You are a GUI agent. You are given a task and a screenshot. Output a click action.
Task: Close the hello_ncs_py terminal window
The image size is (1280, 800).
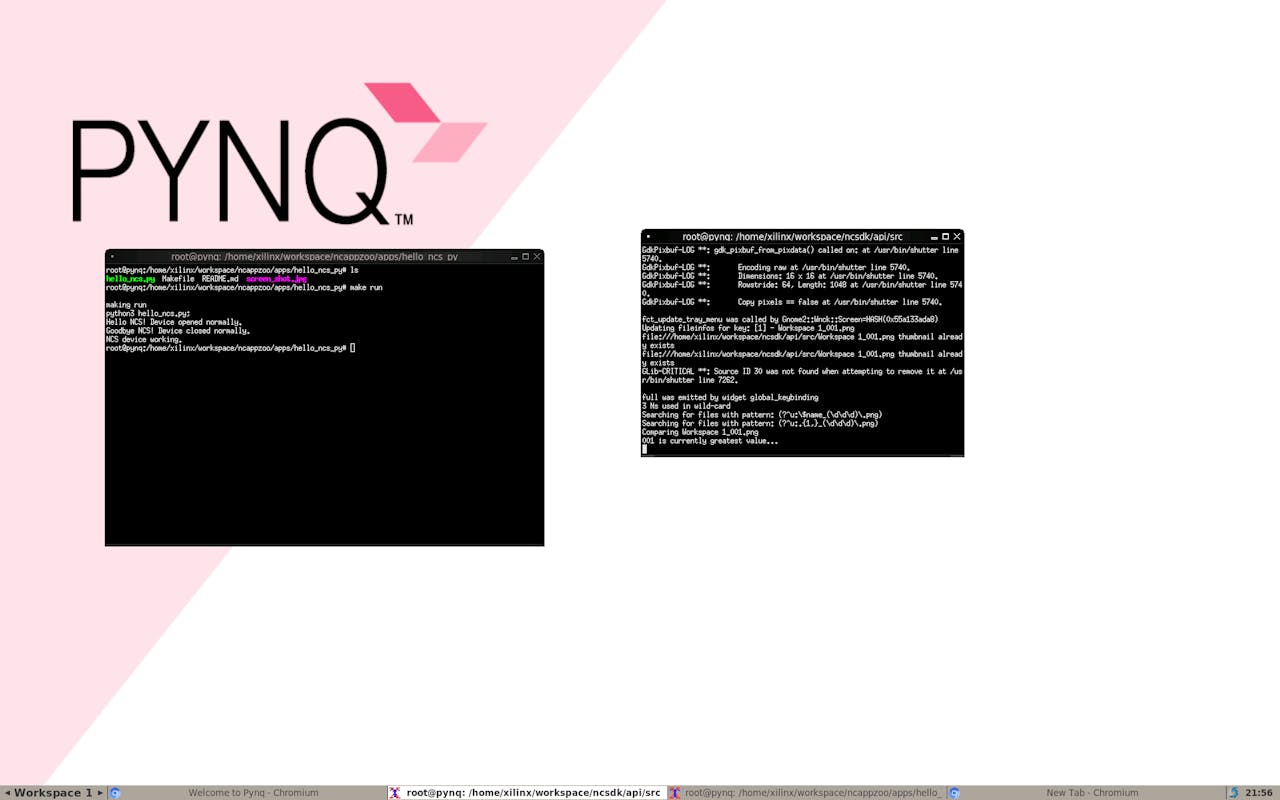[x=537, y=257]
